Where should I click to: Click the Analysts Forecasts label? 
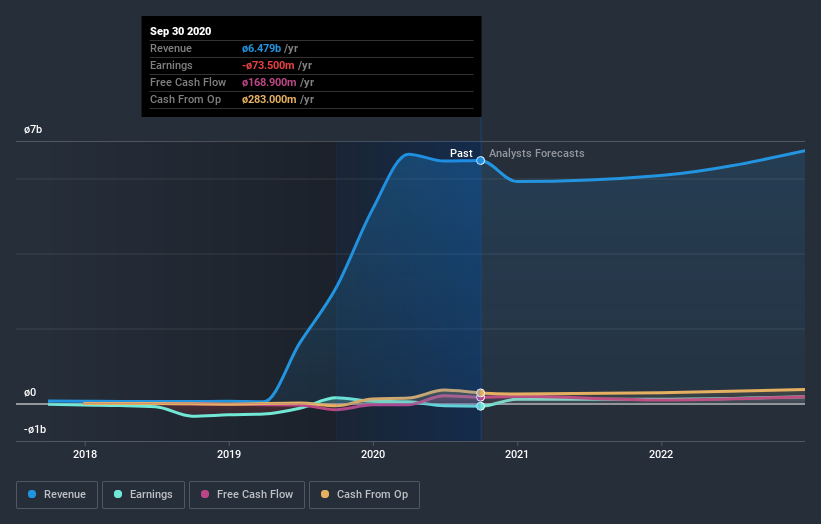click(537, 153)
